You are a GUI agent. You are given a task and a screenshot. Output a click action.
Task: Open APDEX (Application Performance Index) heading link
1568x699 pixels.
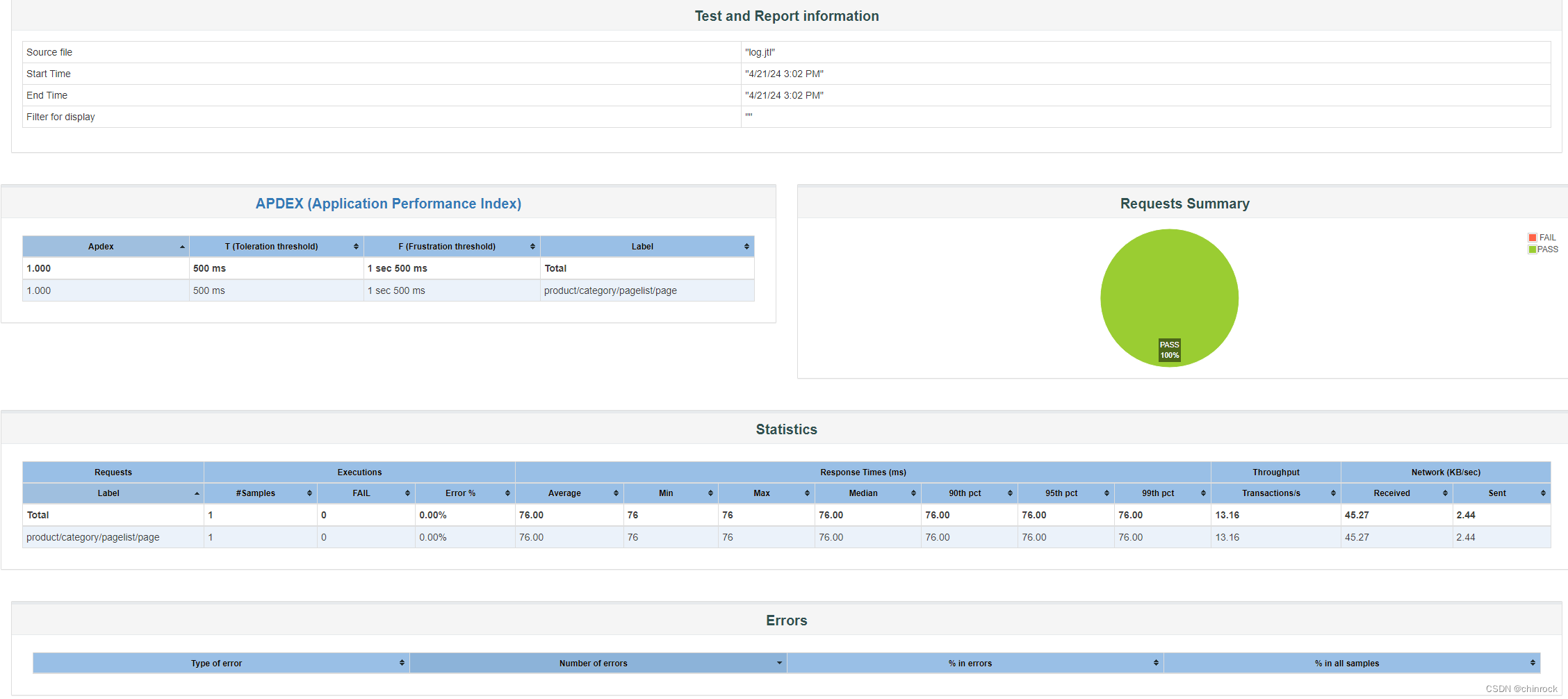389,204
